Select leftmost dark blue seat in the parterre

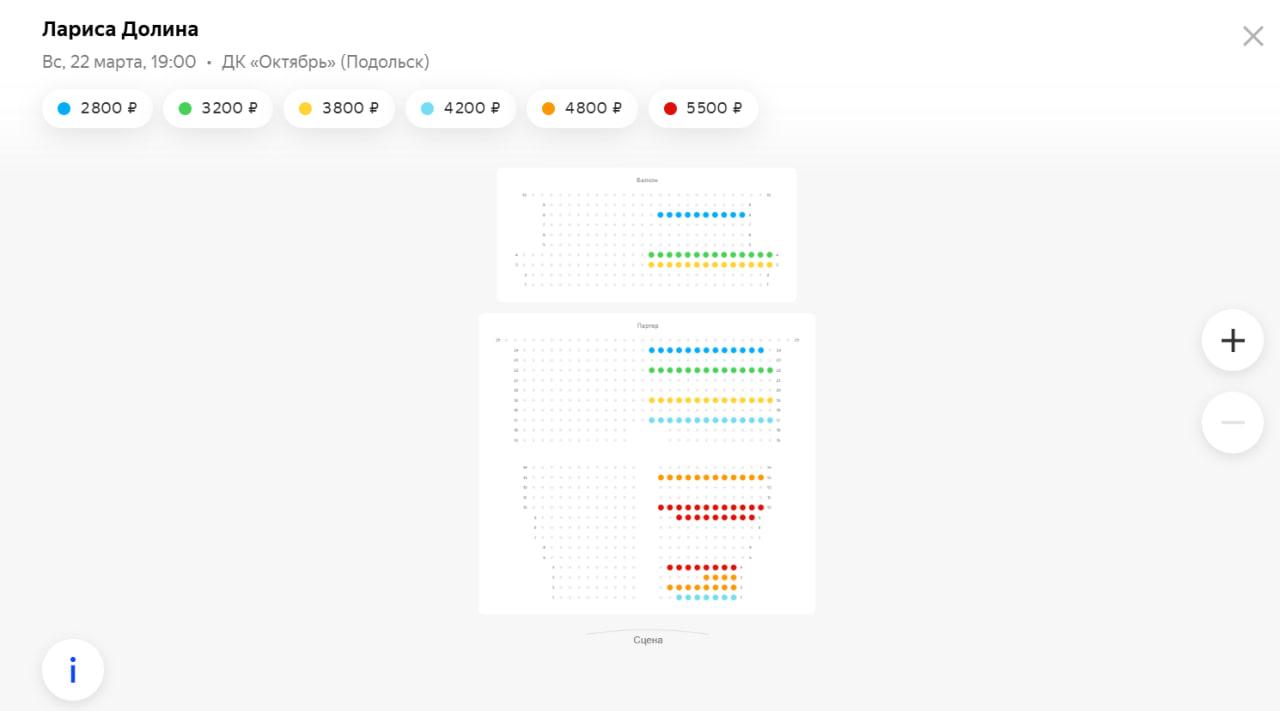[x=651, y=350]
